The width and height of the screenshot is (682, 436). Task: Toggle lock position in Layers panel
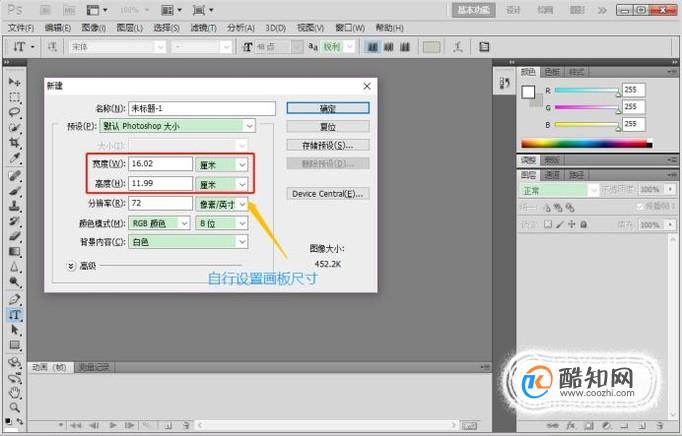click(572, 225)
